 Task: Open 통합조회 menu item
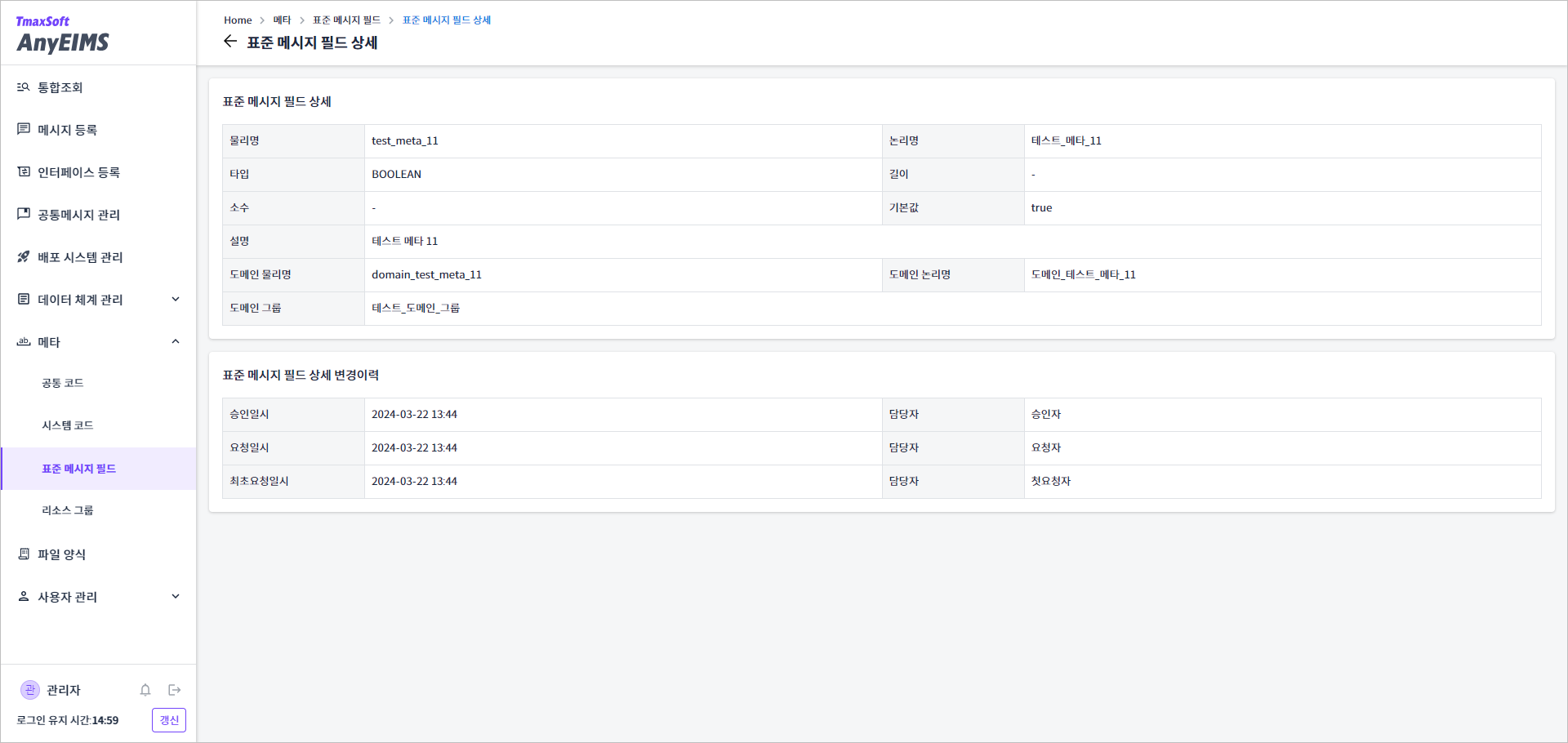click(98, 87)
